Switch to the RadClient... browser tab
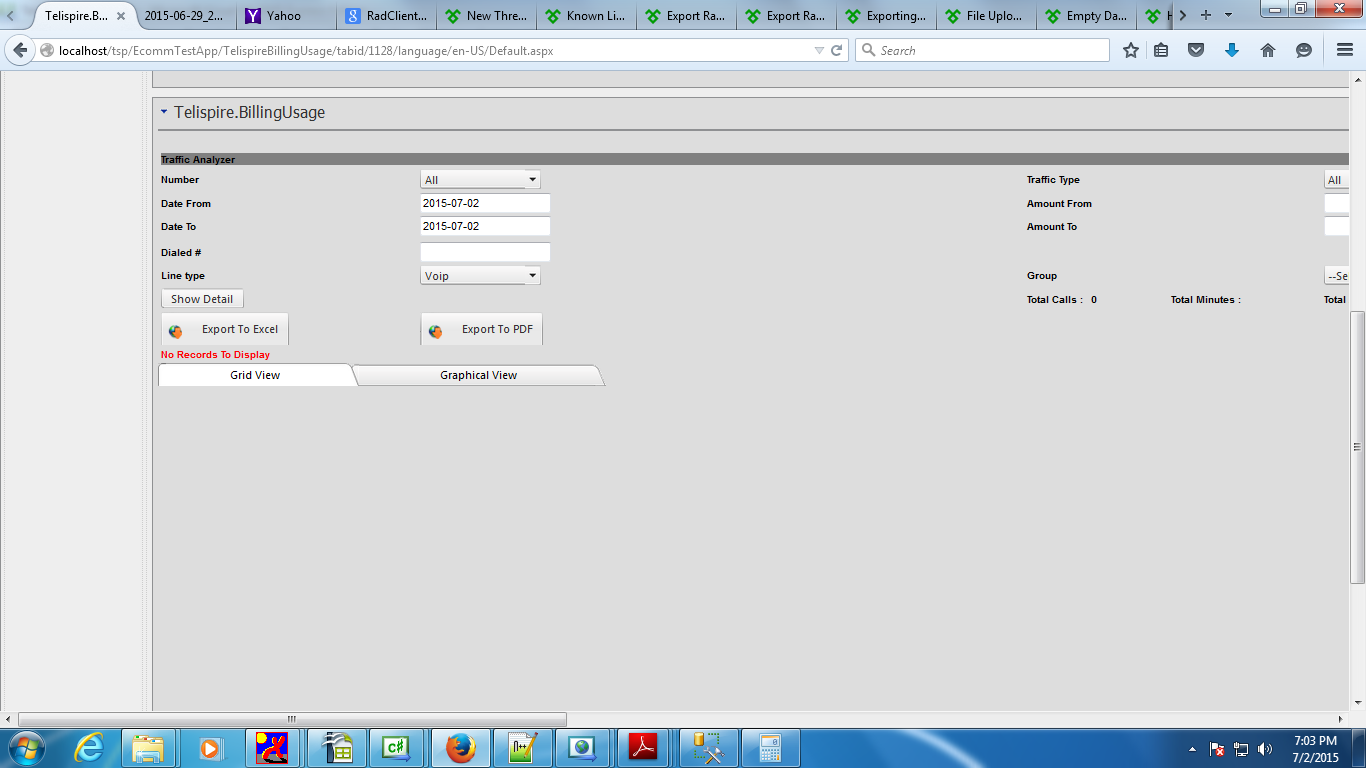 tap(386, 16)
